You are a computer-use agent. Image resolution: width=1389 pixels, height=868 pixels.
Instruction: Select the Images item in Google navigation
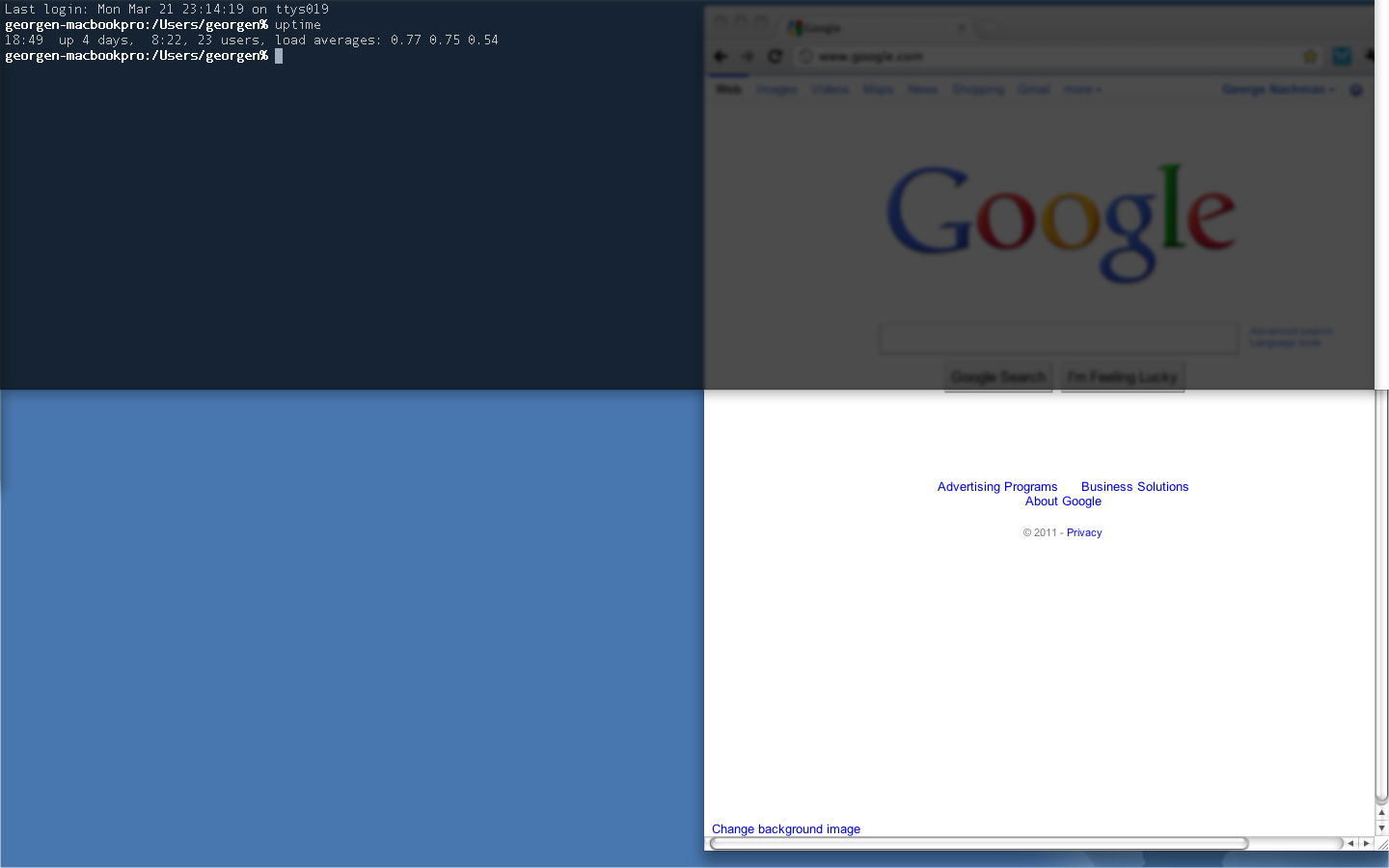[776, 90]
